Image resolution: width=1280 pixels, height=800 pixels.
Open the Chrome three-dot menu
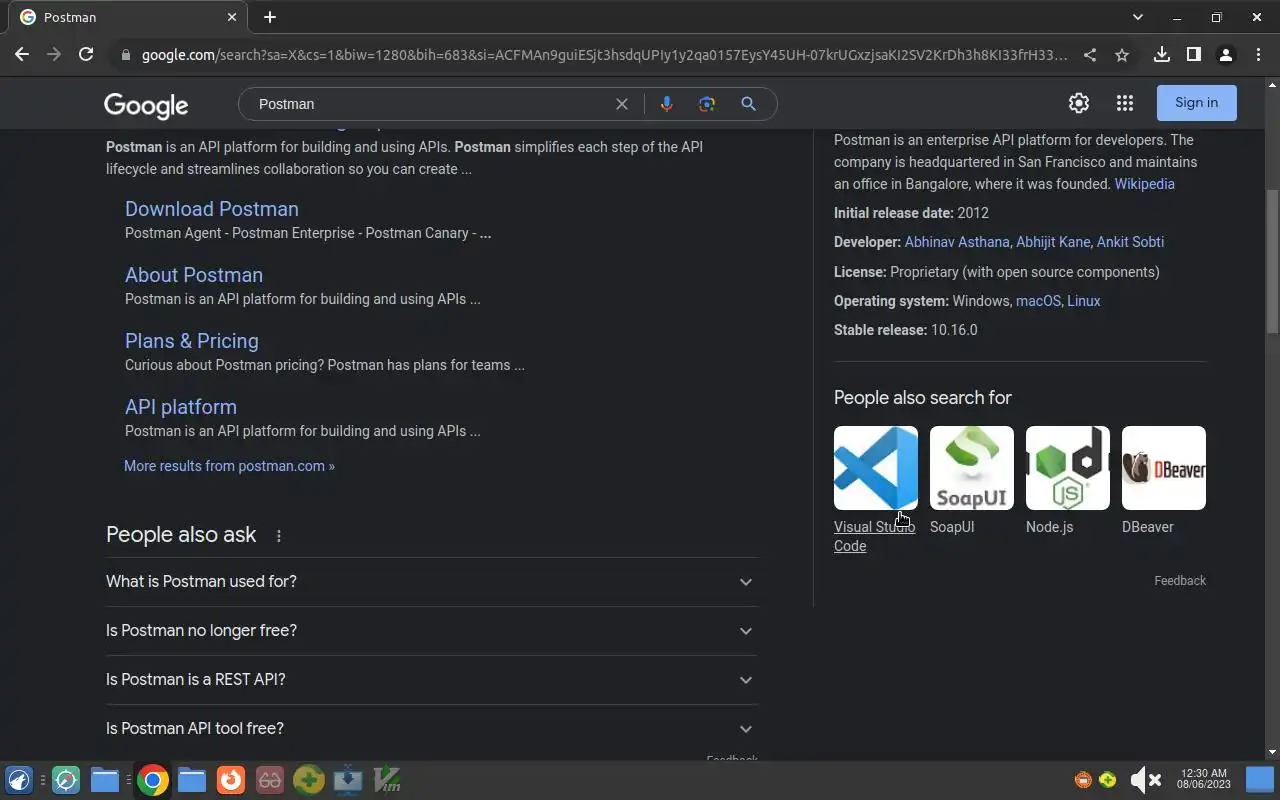pos(1258,55)
